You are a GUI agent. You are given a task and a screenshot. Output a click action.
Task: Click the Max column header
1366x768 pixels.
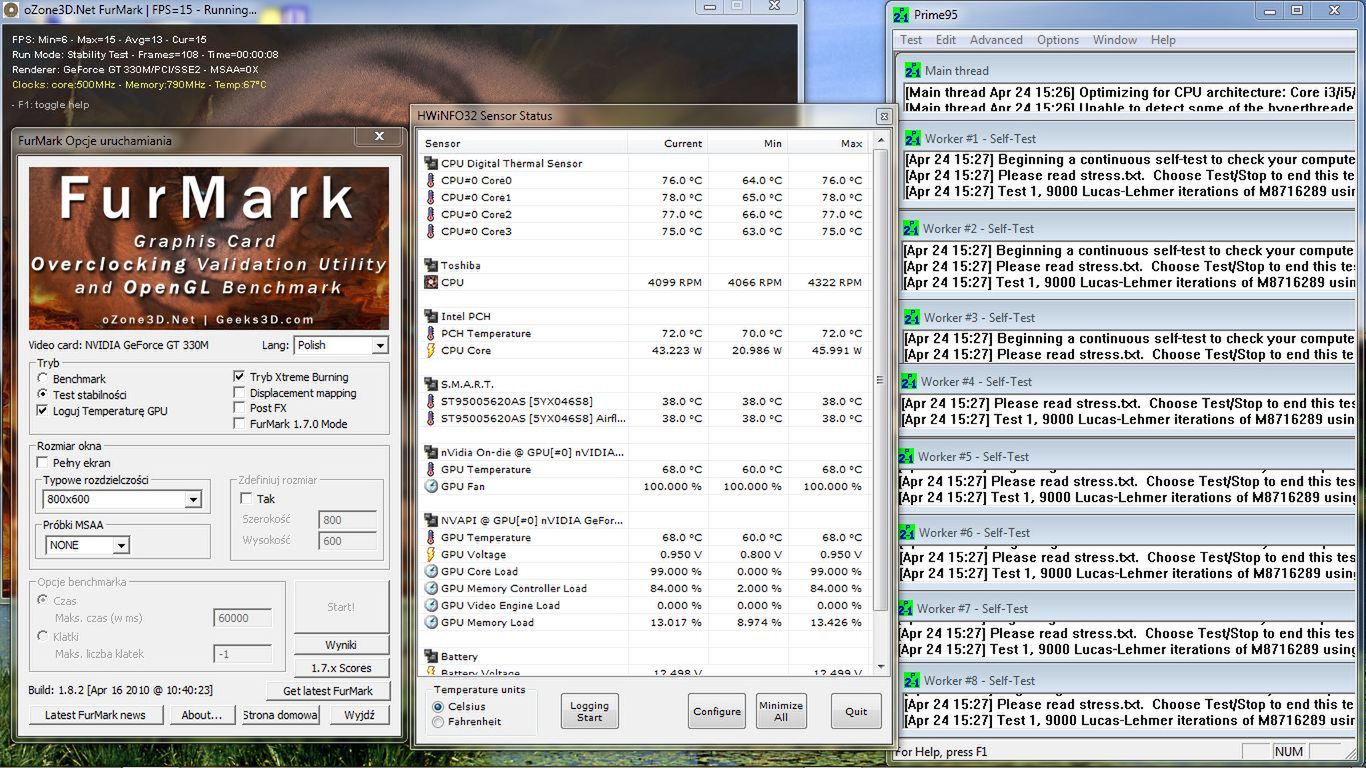click(x=827, y=143)
